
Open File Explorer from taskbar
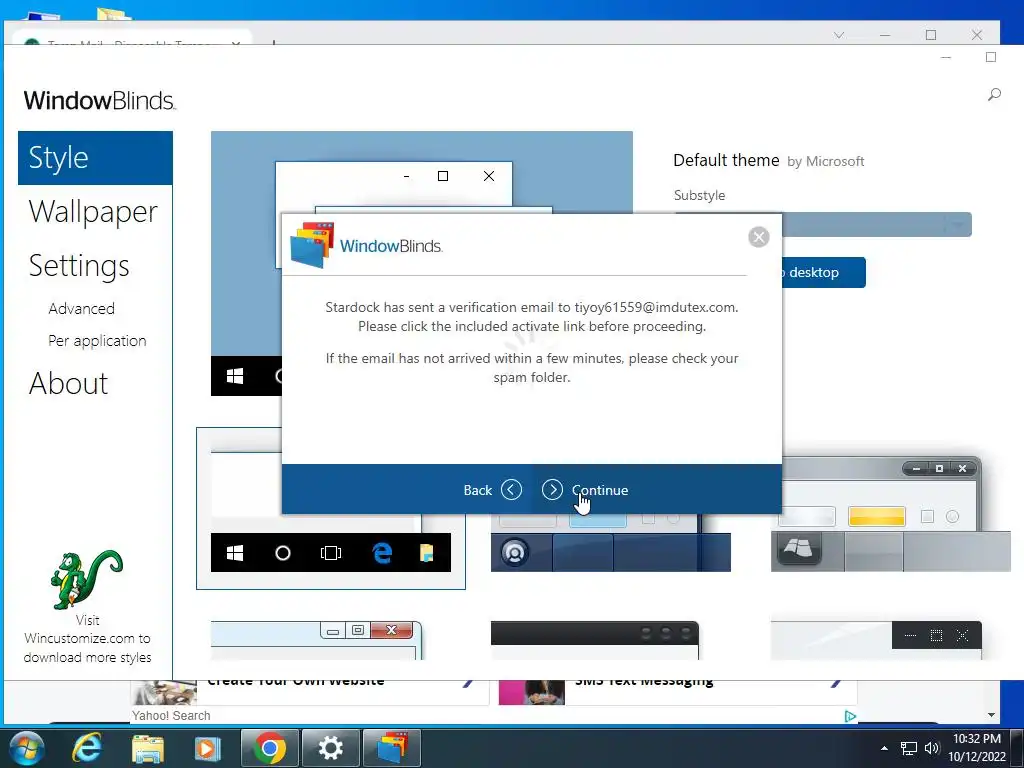tap(148, 748)
